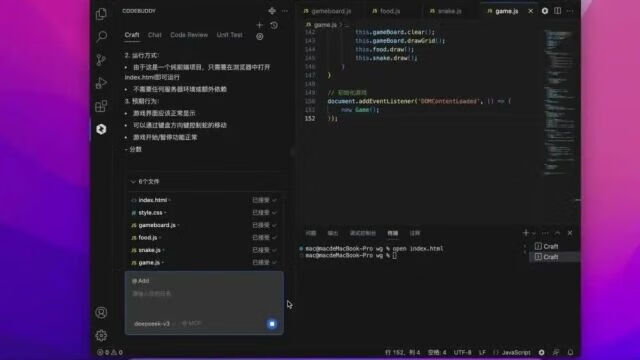640x360 pixels.
Task: Open Run and Debug in activity bar
Action: (101, 83)
